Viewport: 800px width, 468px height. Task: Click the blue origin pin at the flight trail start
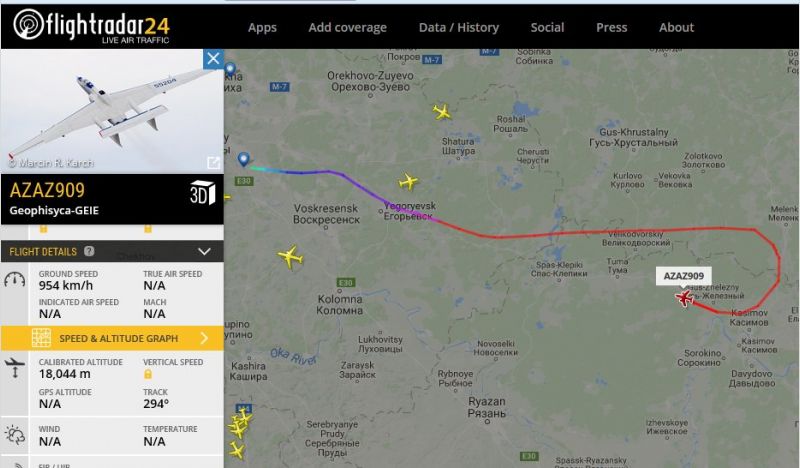tap(244, 159)
